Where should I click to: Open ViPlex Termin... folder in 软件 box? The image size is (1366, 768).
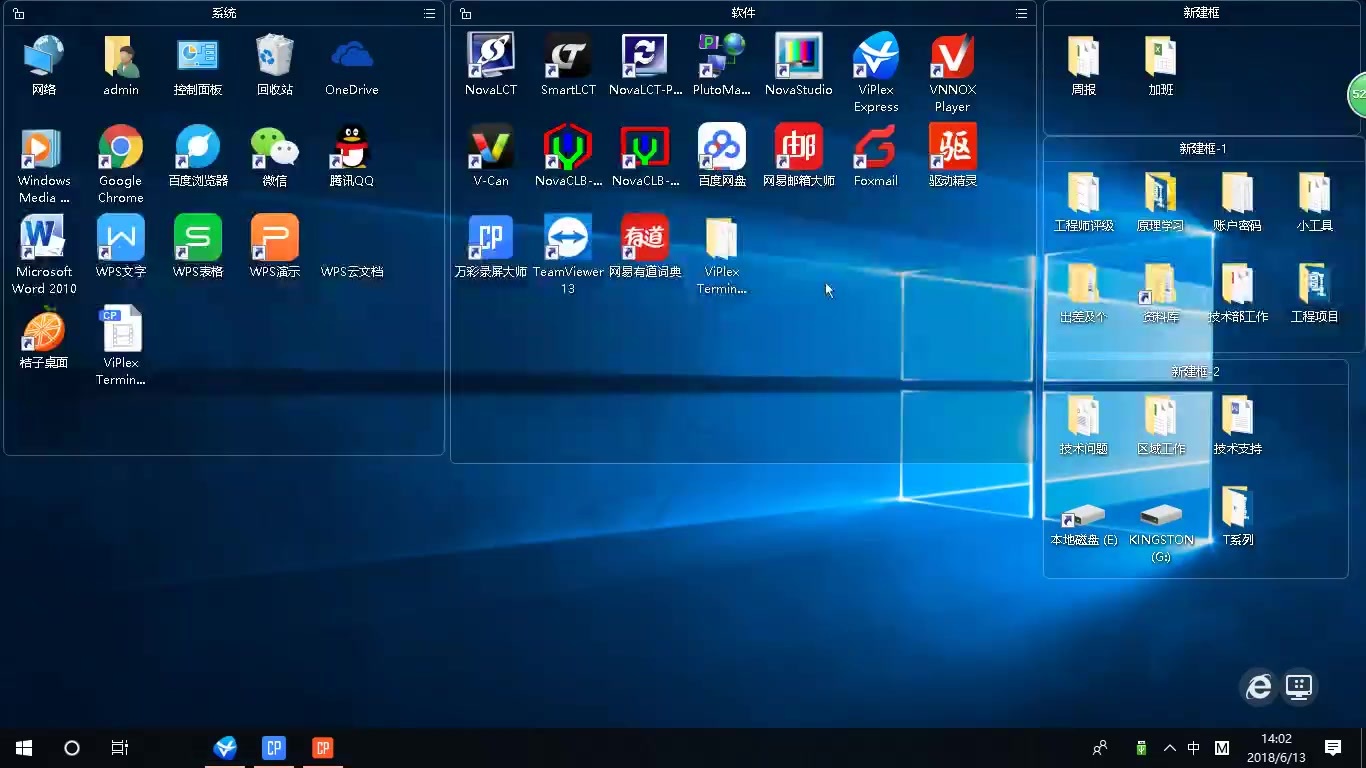(722, 238)
